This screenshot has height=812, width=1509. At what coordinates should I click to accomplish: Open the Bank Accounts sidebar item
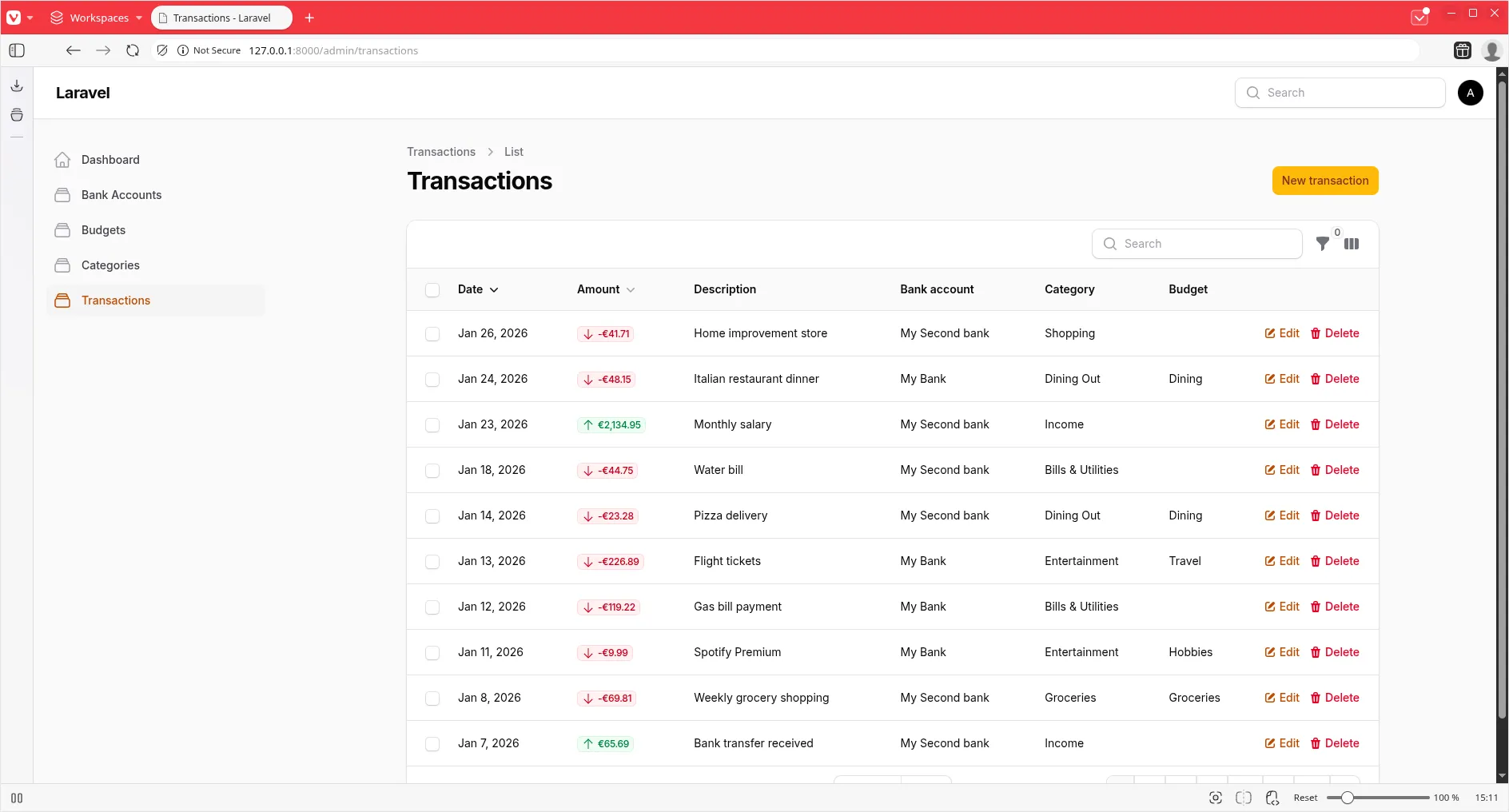point(120,194)
